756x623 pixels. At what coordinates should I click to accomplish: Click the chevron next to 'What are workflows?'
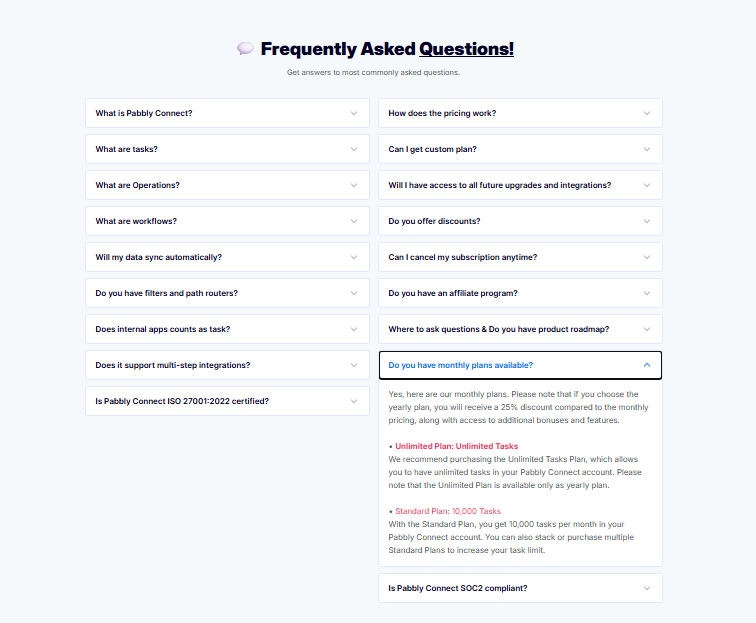coord(354,221)
